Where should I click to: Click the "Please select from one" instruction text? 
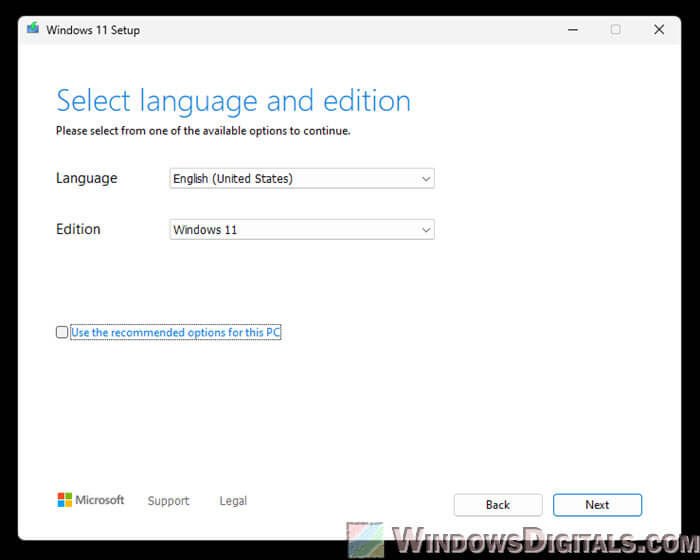click(x=203, y=131)
